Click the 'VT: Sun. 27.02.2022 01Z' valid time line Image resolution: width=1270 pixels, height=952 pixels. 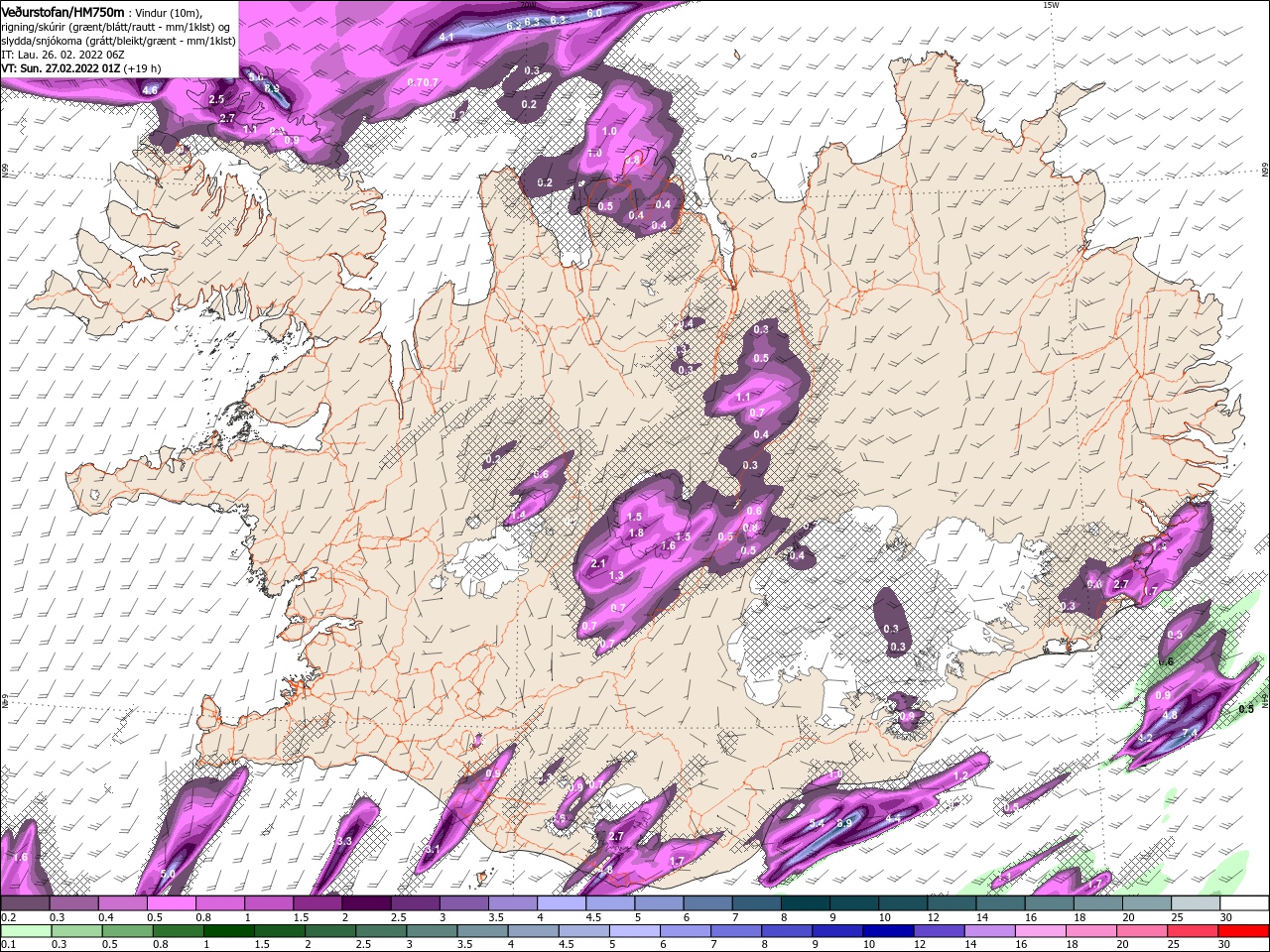click(x=61, y=68)
